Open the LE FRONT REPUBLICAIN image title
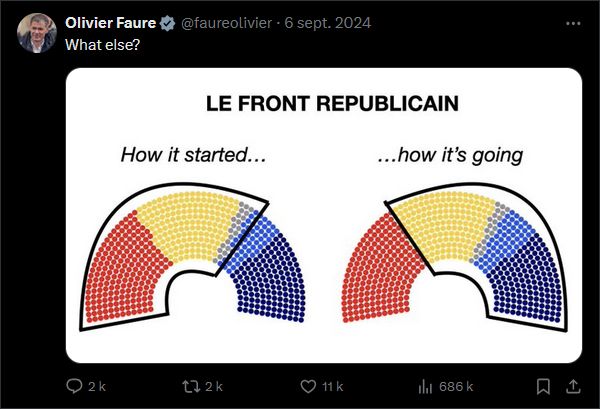 (332, 103)
